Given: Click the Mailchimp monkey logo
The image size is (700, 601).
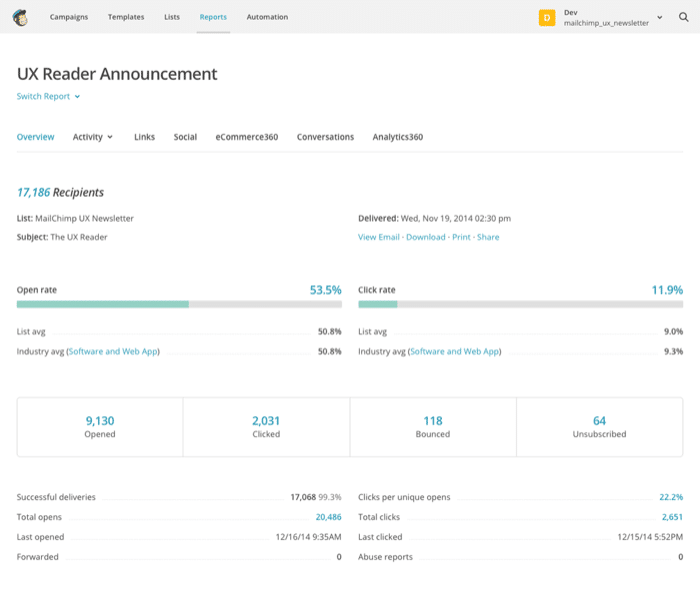Looking at the screenshot, I should coord(20,17).
